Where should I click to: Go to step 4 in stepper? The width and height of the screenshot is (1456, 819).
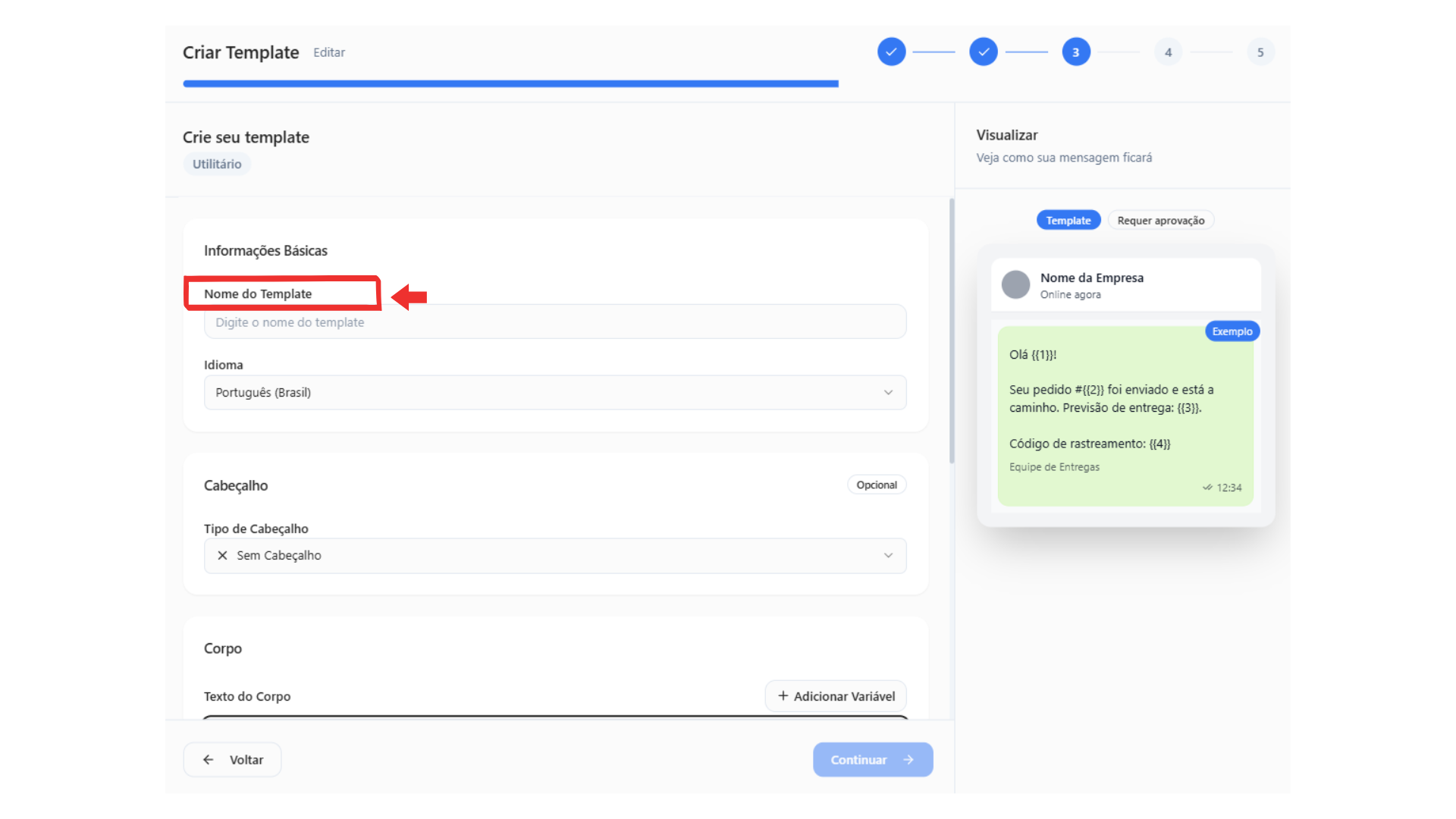1168,52
